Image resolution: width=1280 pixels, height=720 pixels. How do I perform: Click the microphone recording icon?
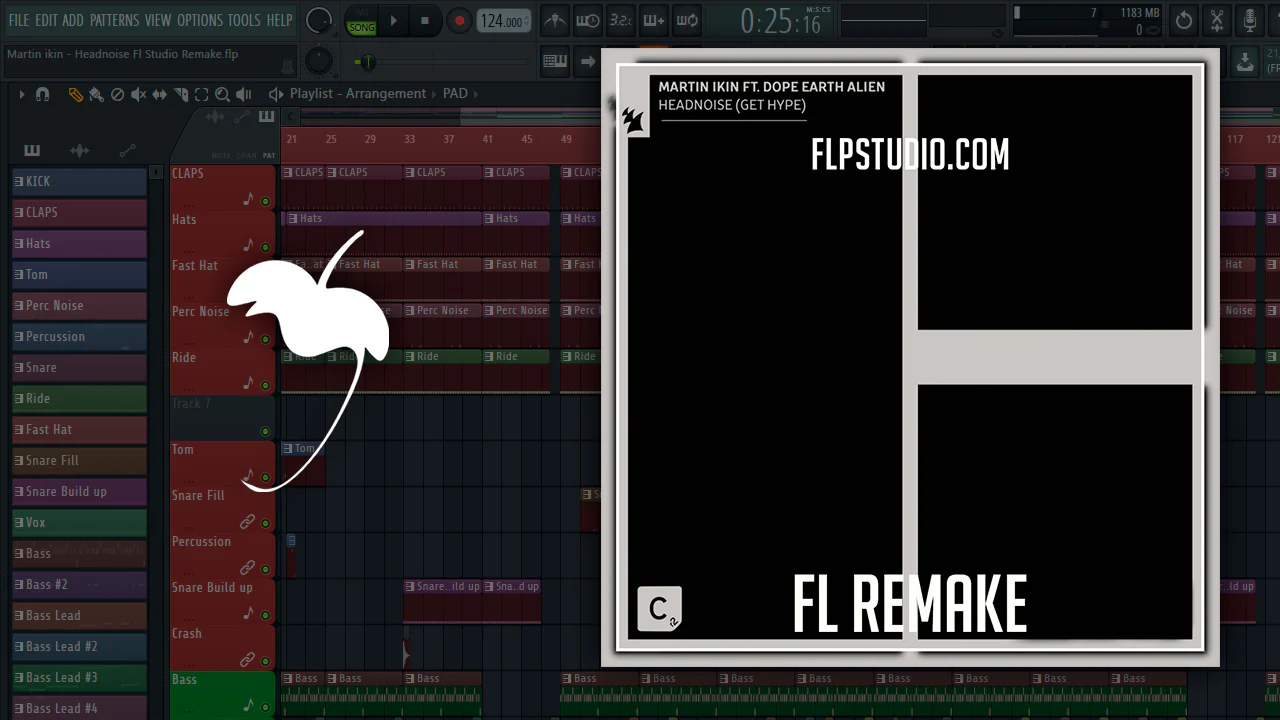tap(1249, 20)
